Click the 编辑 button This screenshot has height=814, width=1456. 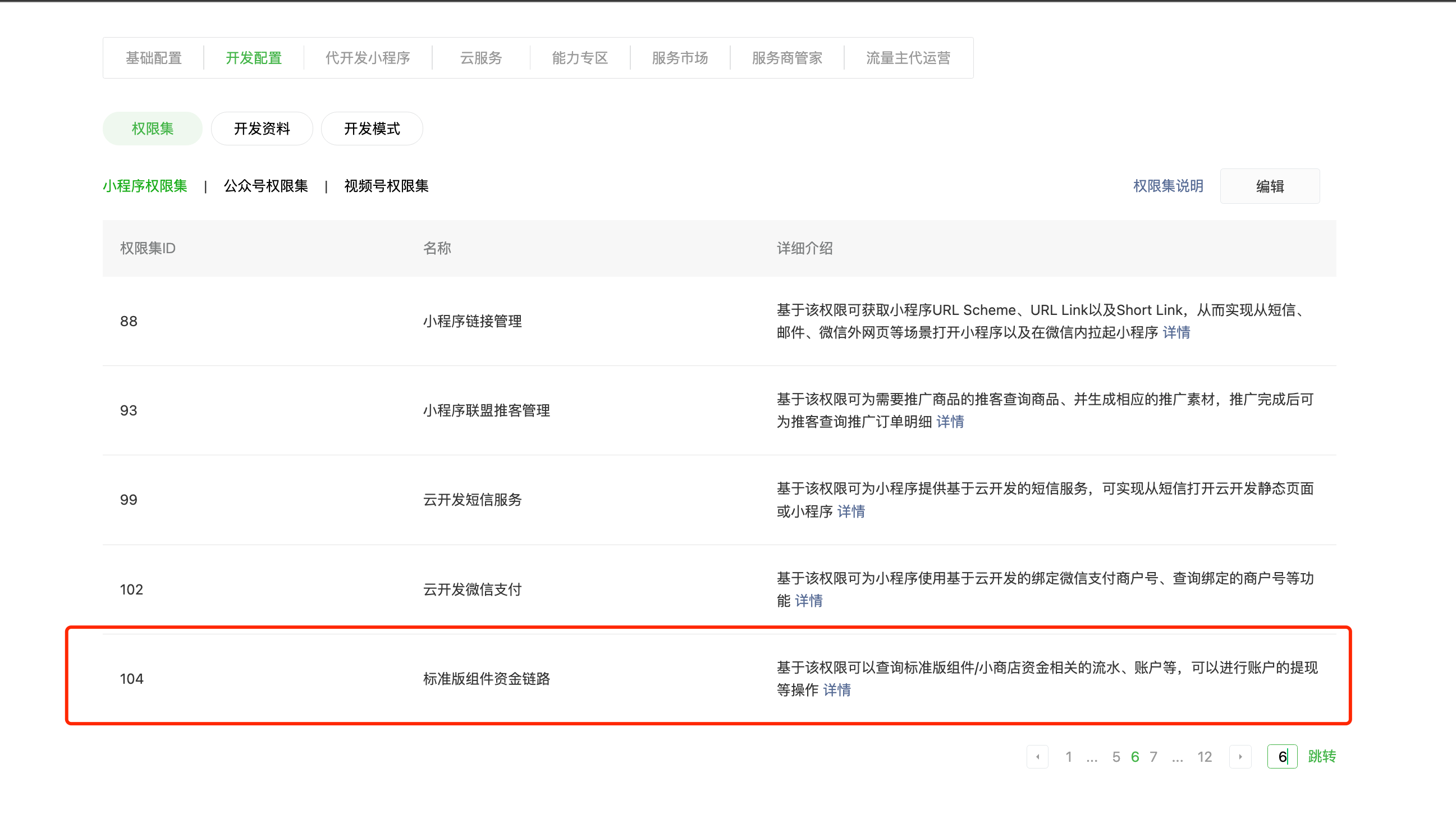coord(1270,186)
